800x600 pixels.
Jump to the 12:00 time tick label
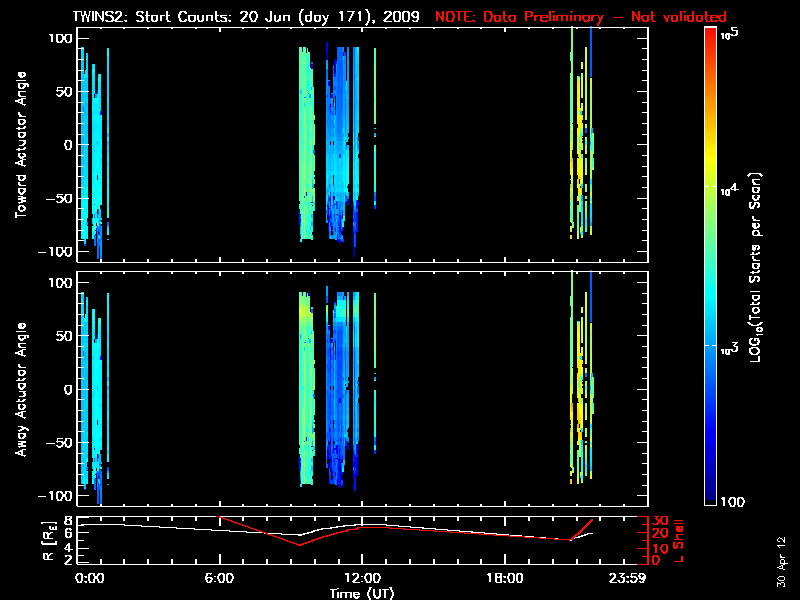pyautogui.click(x=361, y=578)
